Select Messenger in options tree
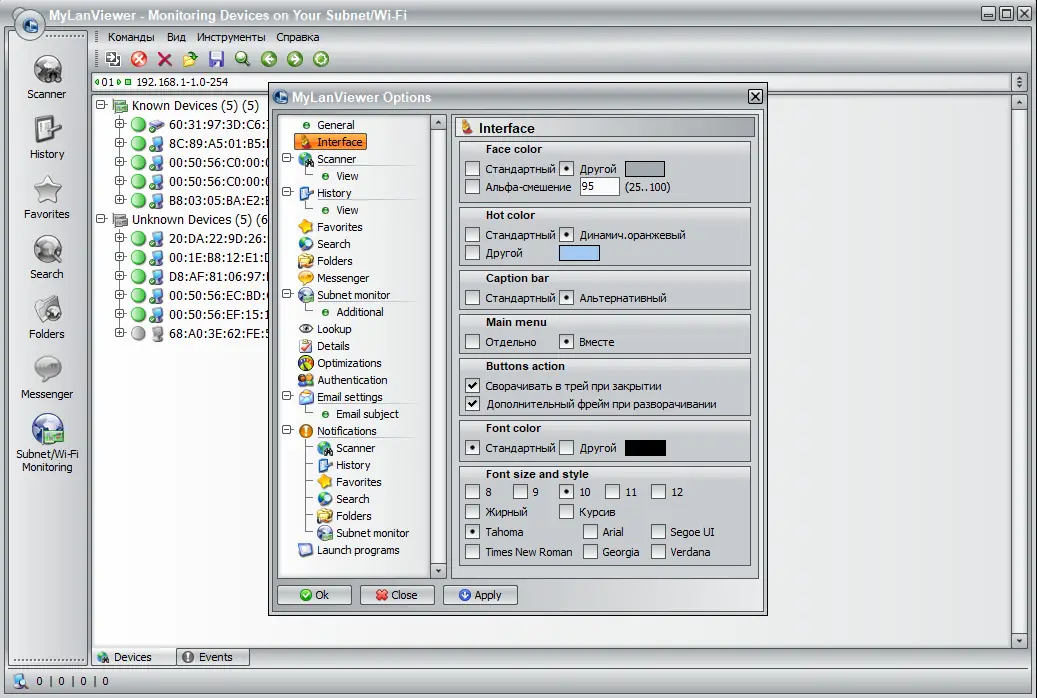 pyautogui.click(x=343, y=278)
